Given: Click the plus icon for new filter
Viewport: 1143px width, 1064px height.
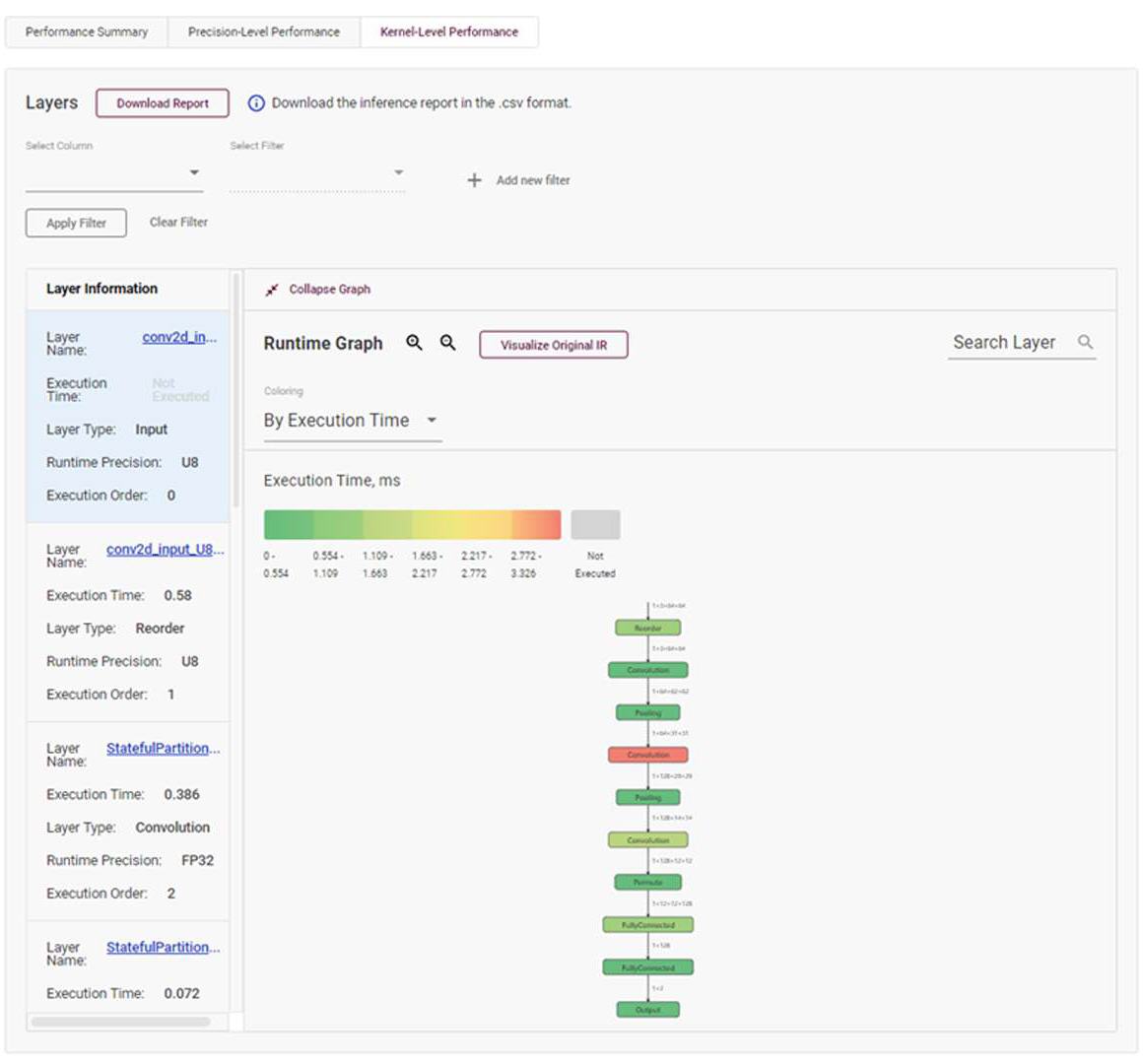Looking at the screenshot, I should click(474, 180).
